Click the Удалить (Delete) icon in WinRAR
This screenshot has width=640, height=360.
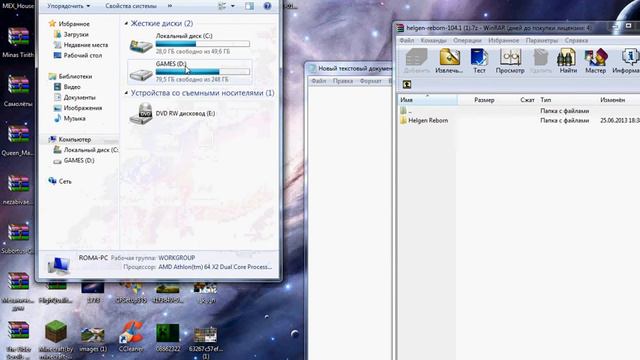coord(540,60)
